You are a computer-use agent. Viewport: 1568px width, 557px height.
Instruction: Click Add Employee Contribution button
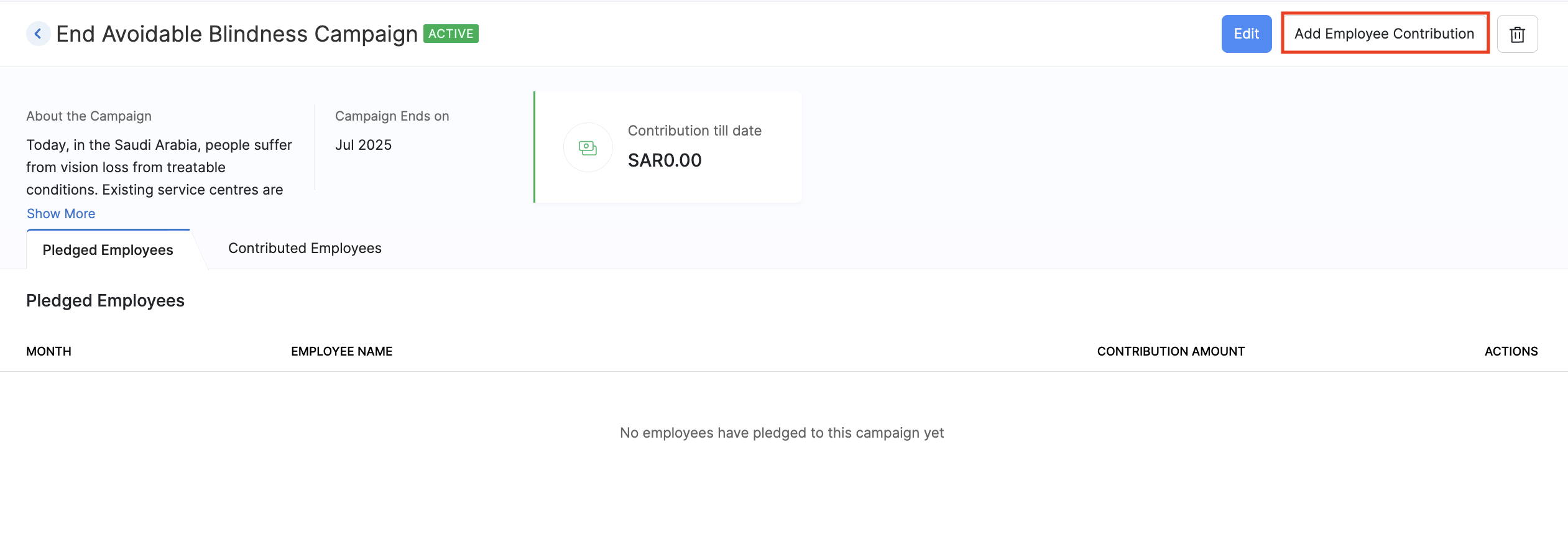pyautogui.click(x=1384, y=34)
